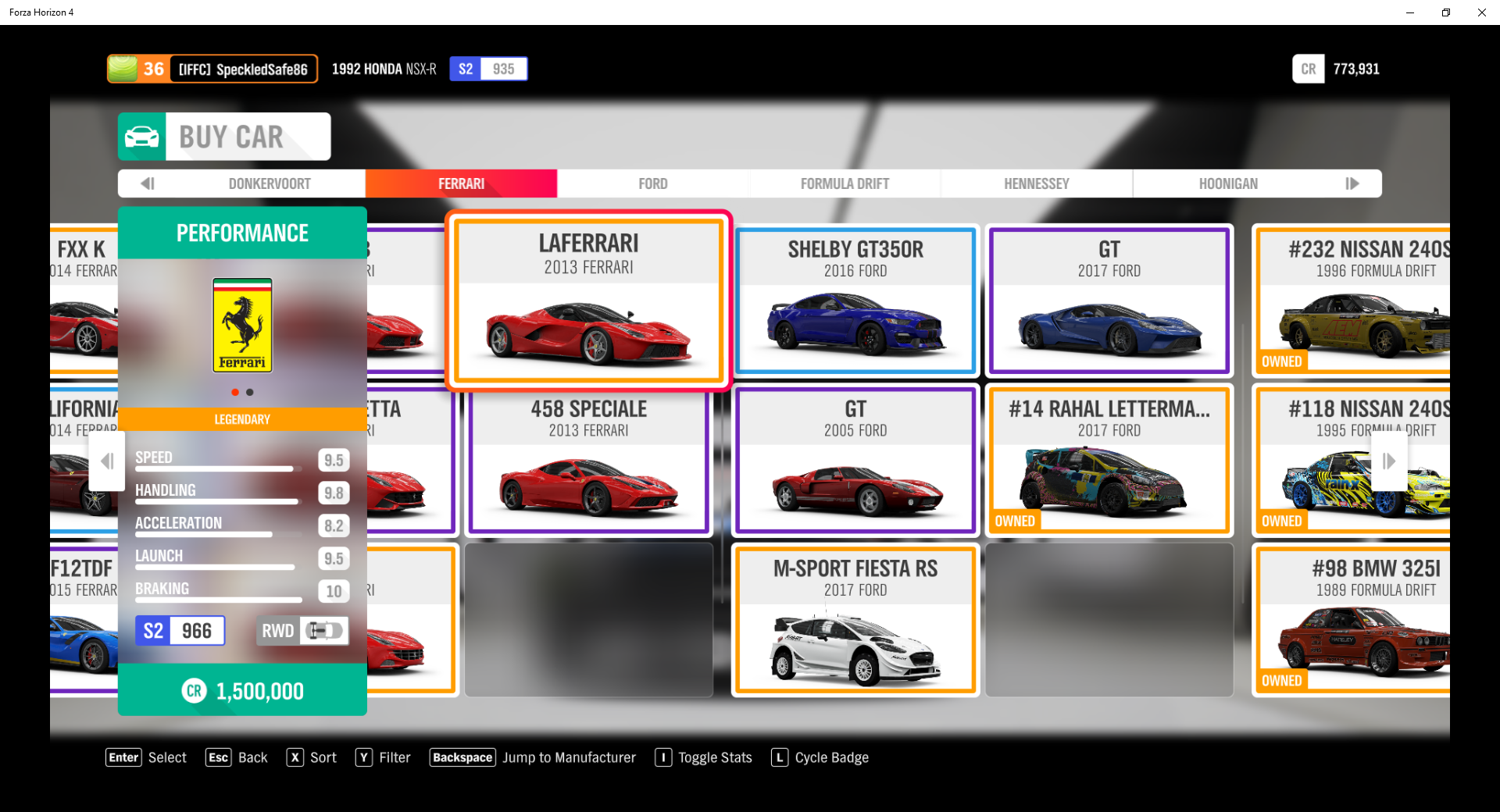
Task: Click the 1,500,000 price value
Action: (259, 691)
